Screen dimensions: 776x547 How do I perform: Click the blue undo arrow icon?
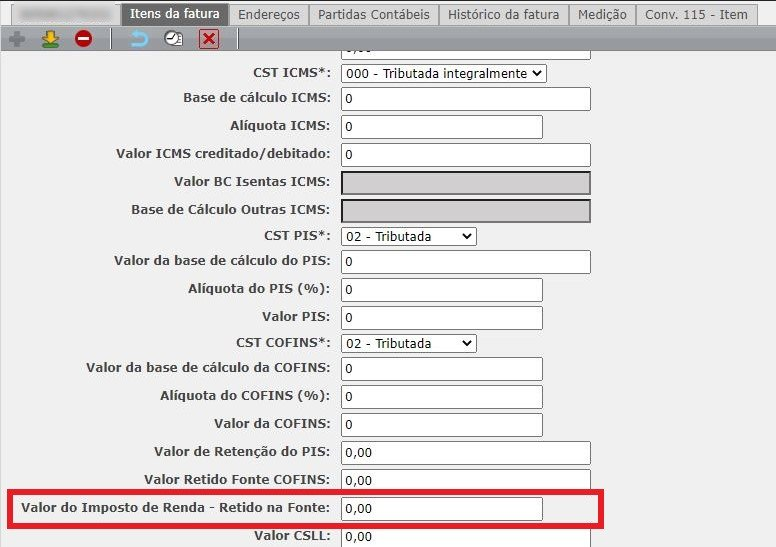coord(139,39)
